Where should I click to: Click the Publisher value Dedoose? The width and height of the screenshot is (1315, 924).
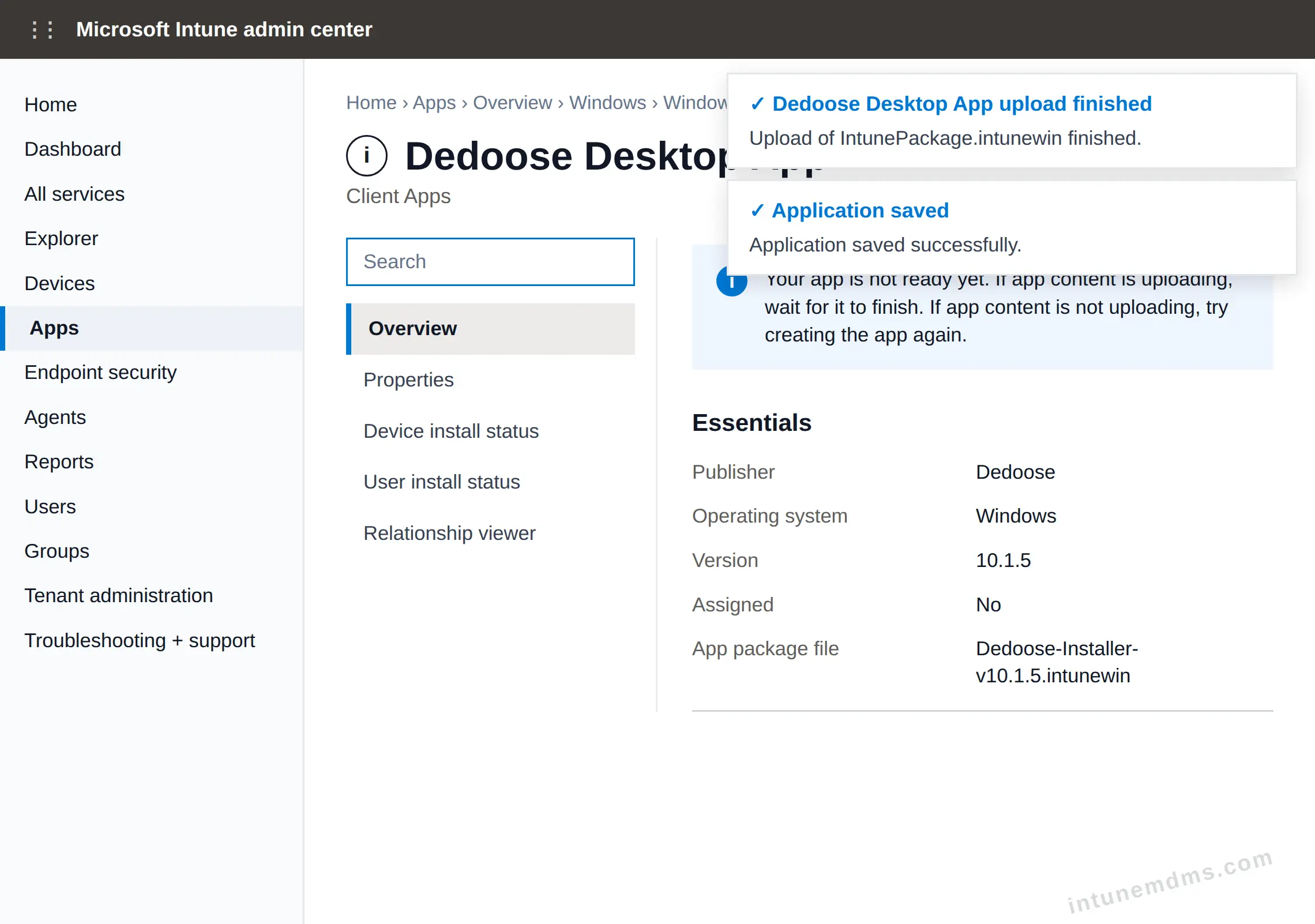pos(1015,472)
